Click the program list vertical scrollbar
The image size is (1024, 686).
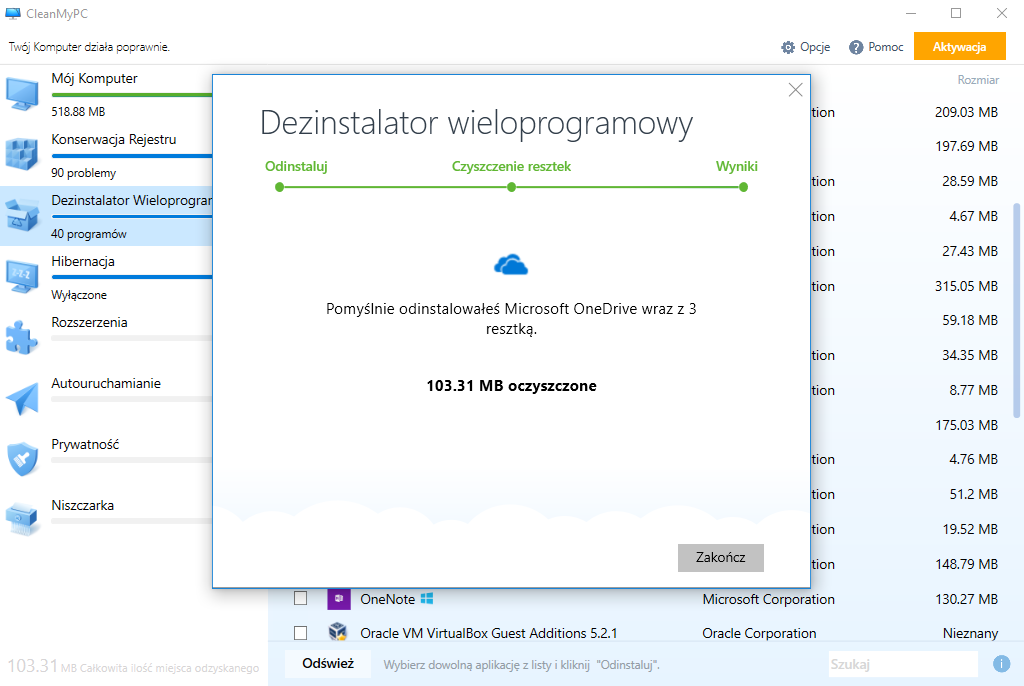[x=1016, y=310]
